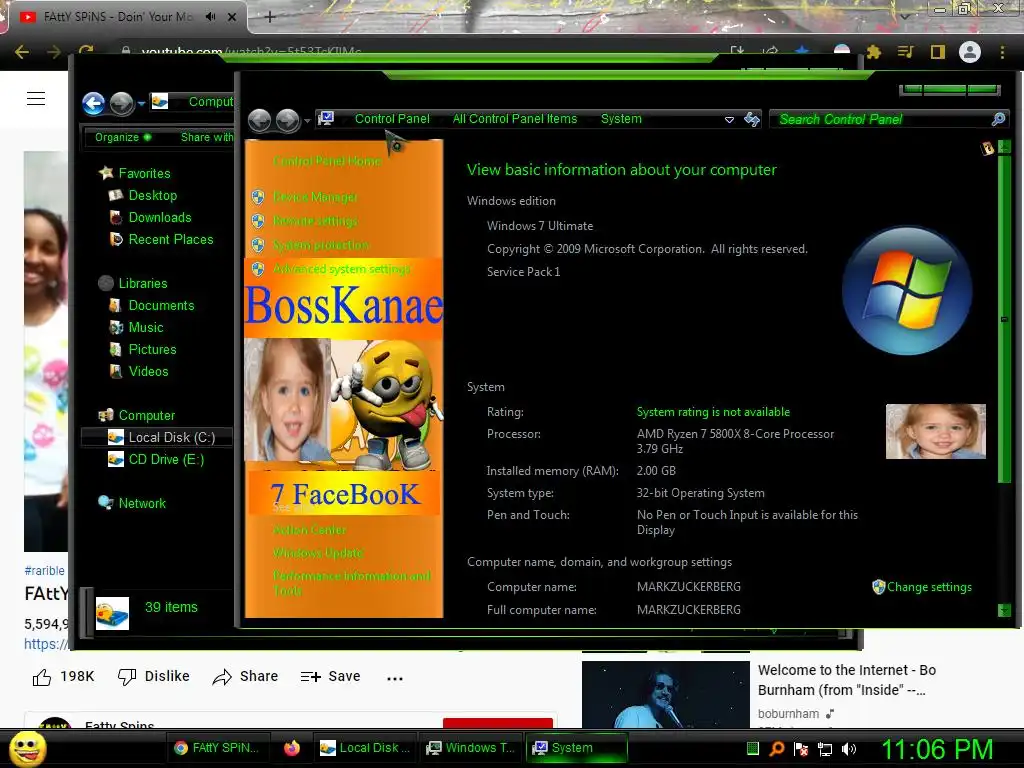This screenshot has height=768, width=1024.
Task: Select Downloads in navigation pane
Action: pos(160,217)
